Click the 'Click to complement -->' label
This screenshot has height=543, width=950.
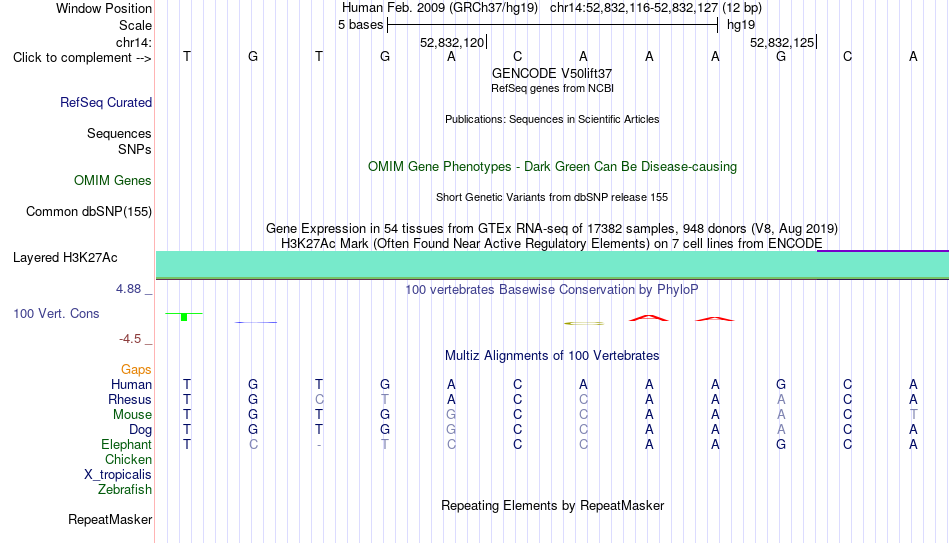click(x=82, y=58)
